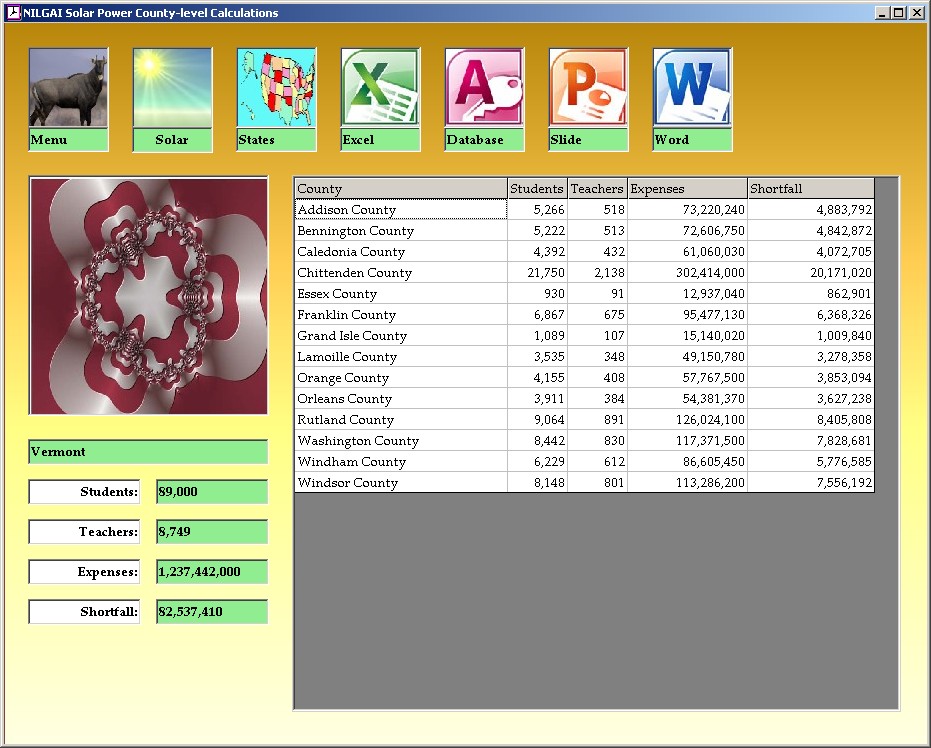
Task: Launch the Excel export icon
Action: point(380,88)
